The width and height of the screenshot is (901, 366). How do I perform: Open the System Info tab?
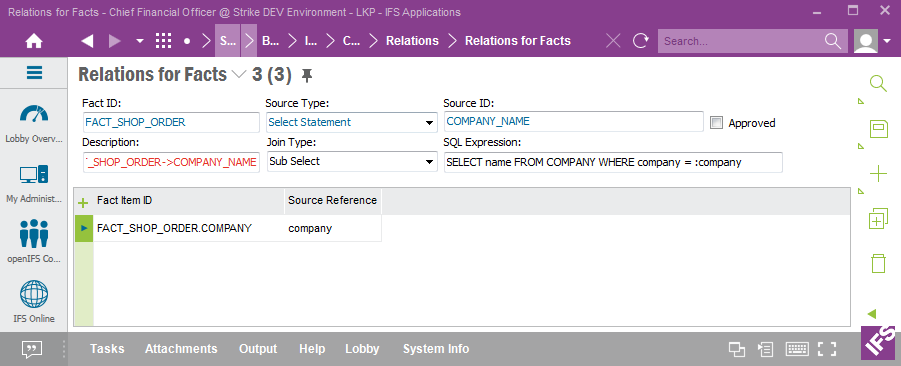(436, 349)
